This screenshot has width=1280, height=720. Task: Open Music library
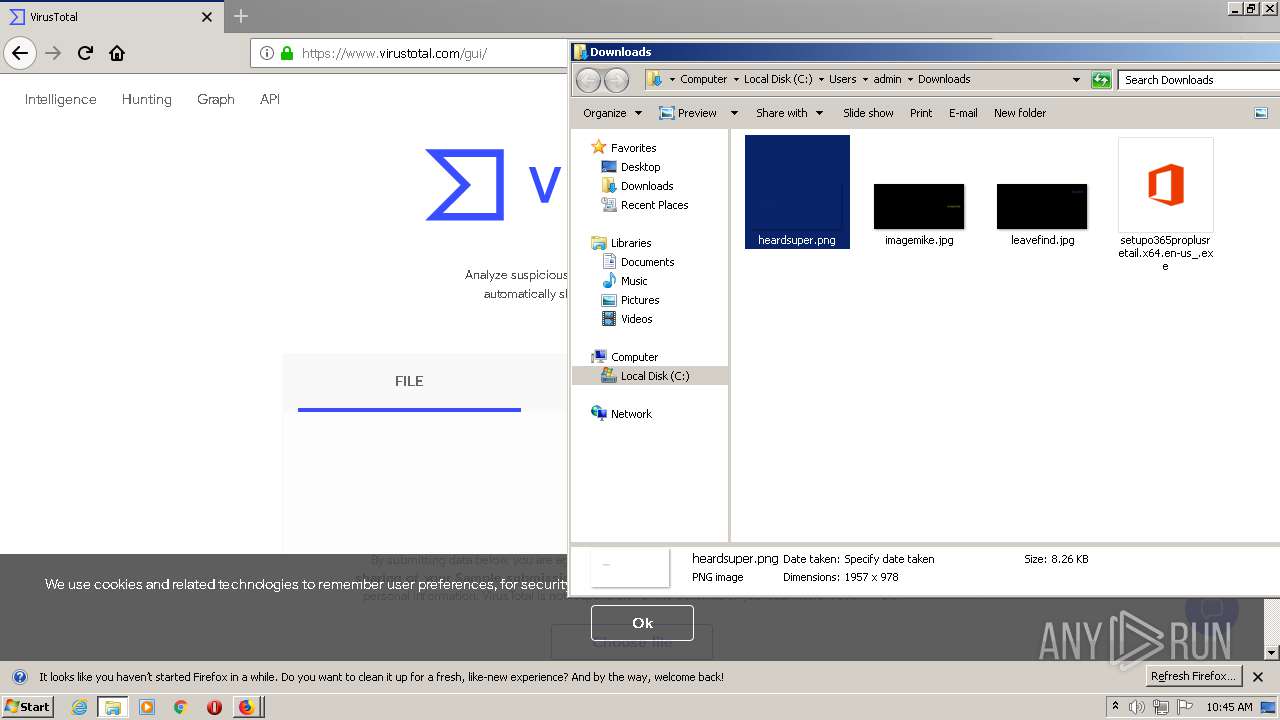click(x=634, y=281)
